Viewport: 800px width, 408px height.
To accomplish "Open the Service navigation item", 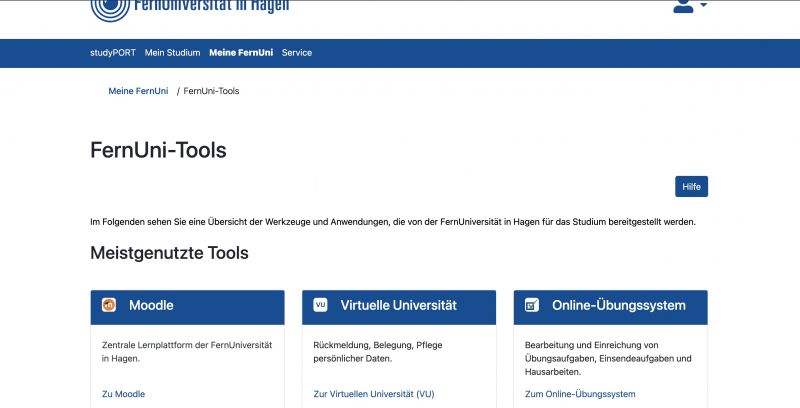I will 296,53.
